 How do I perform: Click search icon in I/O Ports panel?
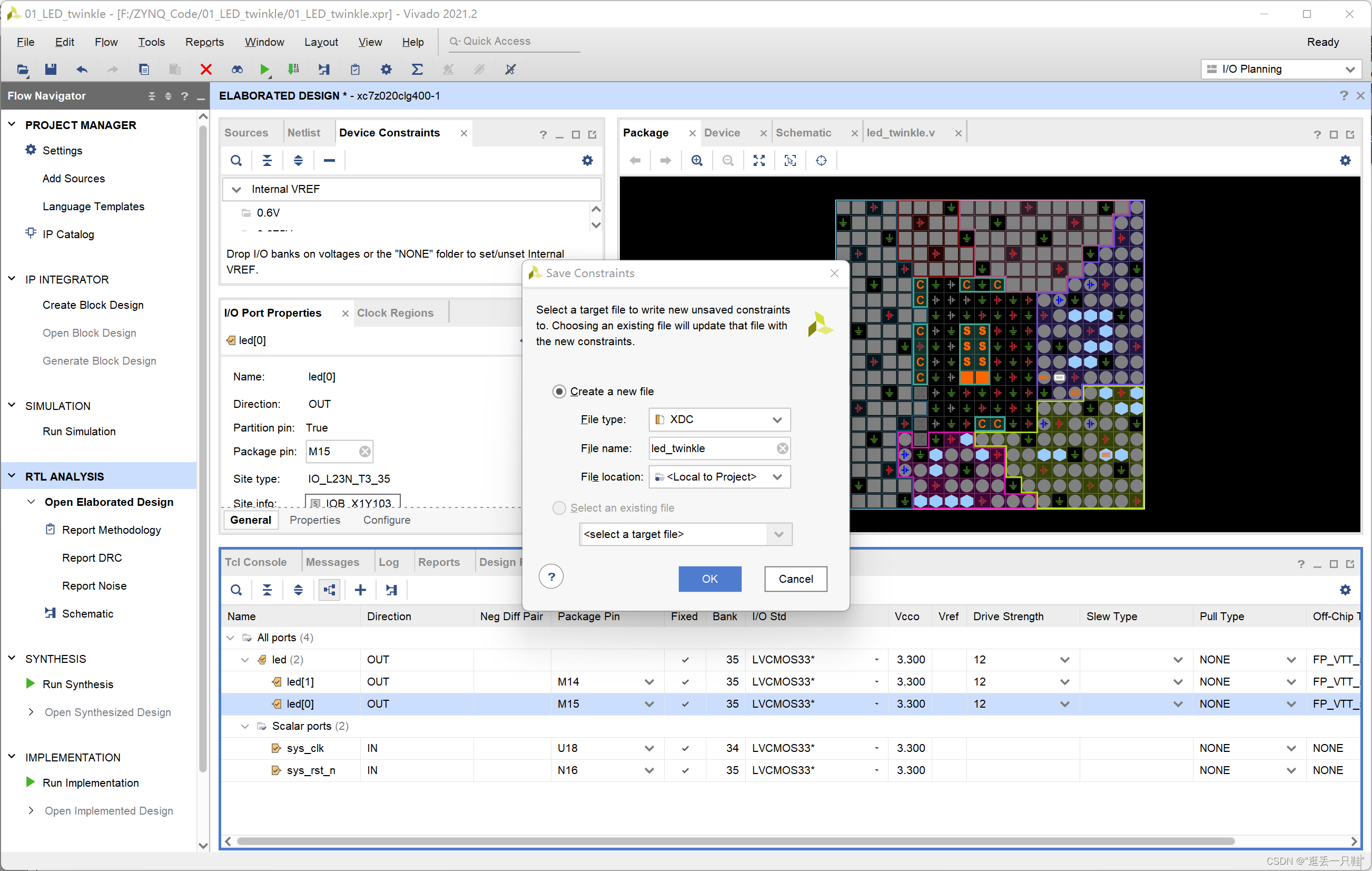point(236,590)
